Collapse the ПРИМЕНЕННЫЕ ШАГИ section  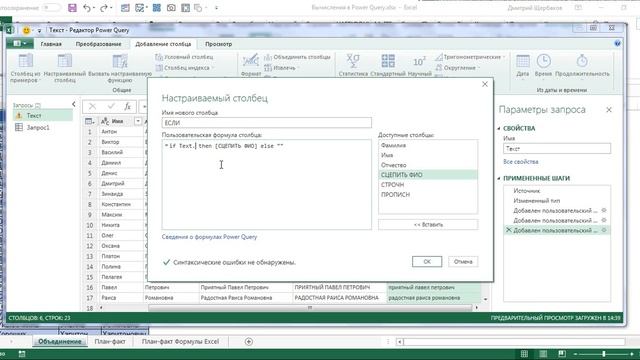[x=499, y=178]
